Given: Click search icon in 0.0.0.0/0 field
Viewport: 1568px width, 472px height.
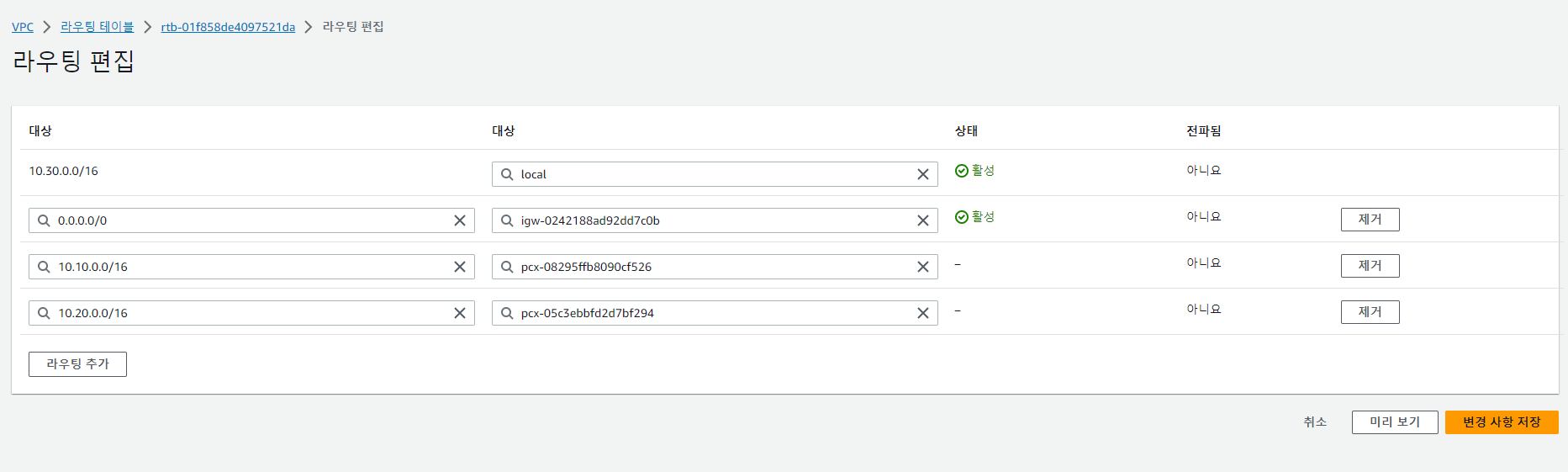Looking at the screenshot, I should click(44, 220).
